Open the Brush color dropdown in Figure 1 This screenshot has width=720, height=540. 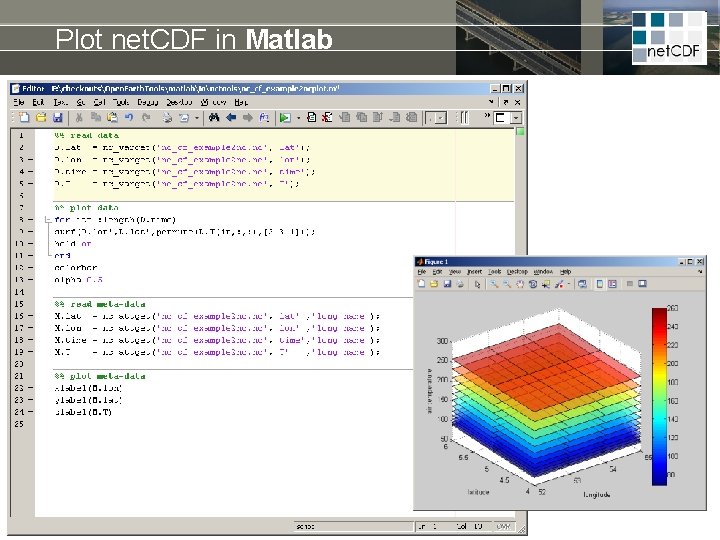[568, 284]
